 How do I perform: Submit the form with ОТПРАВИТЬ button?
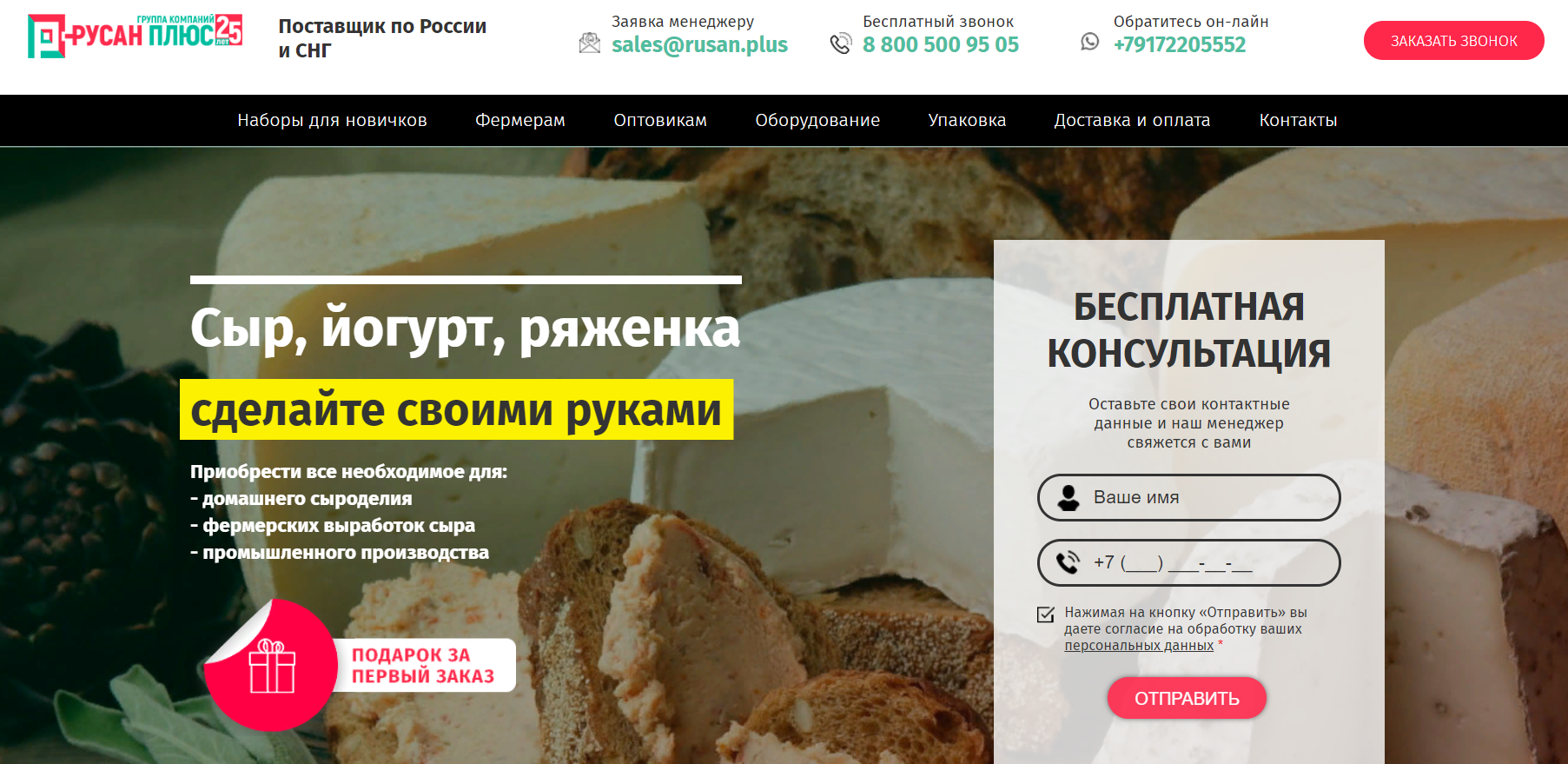click(x=1187, y=698)
